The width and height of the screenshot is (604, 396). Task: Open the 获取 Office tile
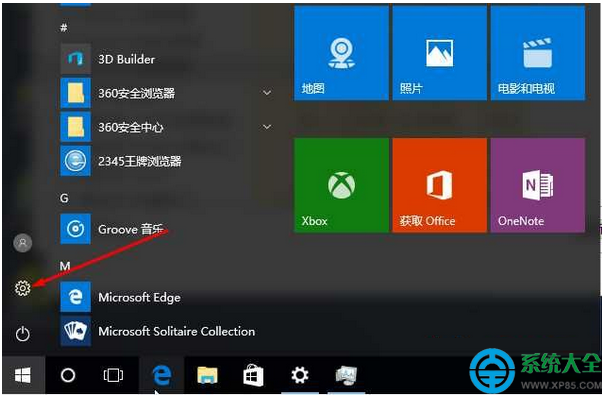pyautogui.click(x=440, y=185)
